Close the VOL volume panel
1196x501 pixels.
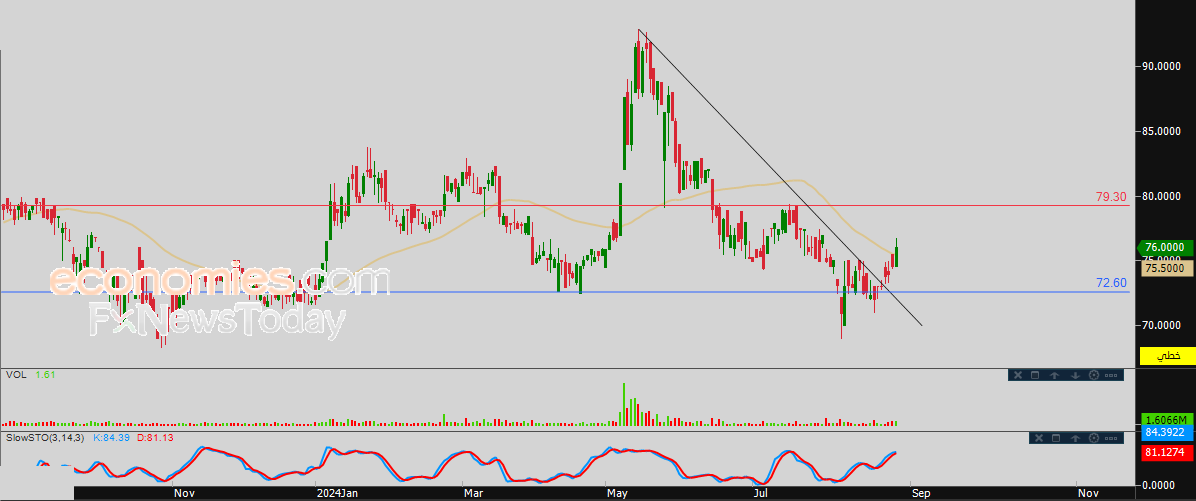coord(1018,375)
